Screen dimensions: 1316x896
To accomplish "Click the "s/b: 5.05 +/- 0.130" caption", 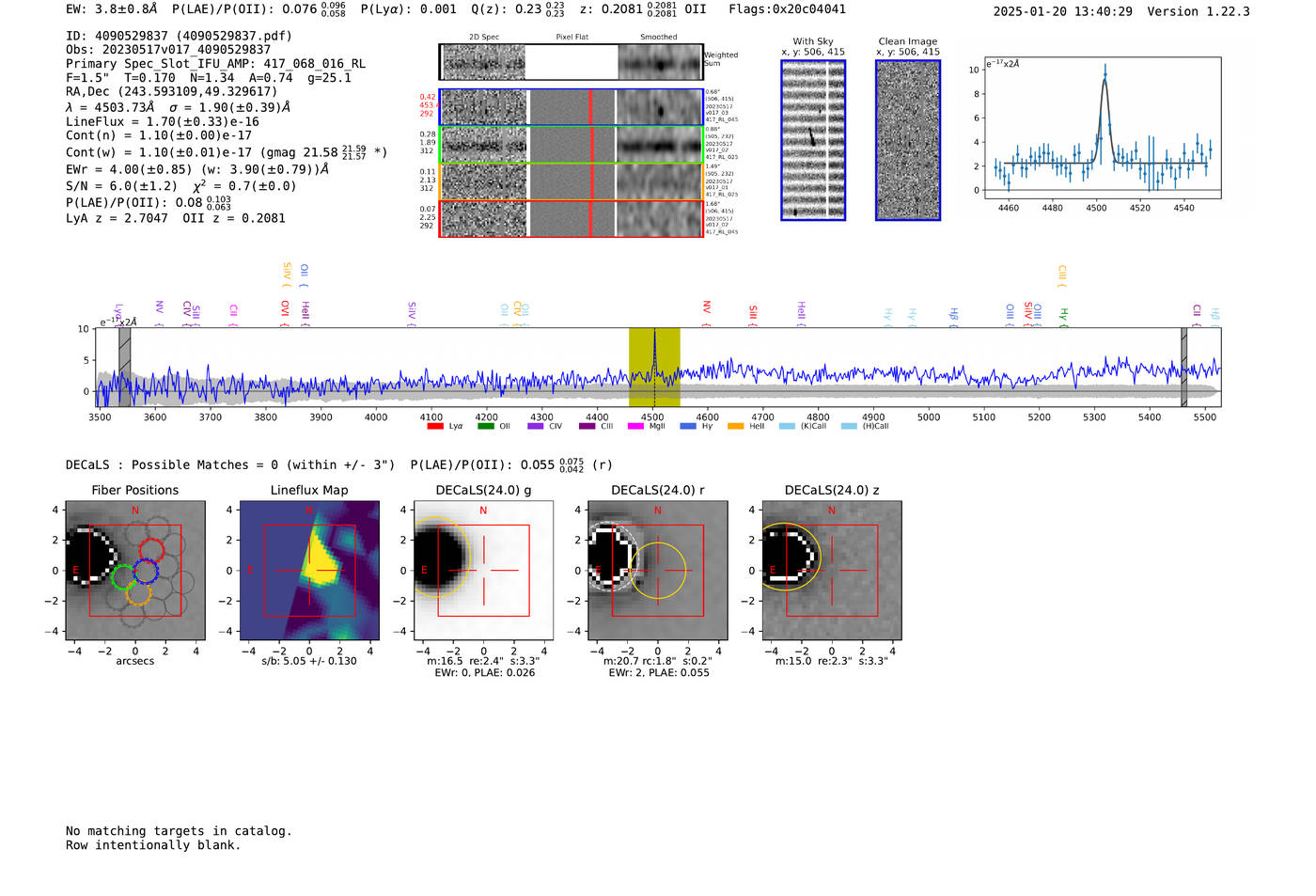I will [309, 661].
